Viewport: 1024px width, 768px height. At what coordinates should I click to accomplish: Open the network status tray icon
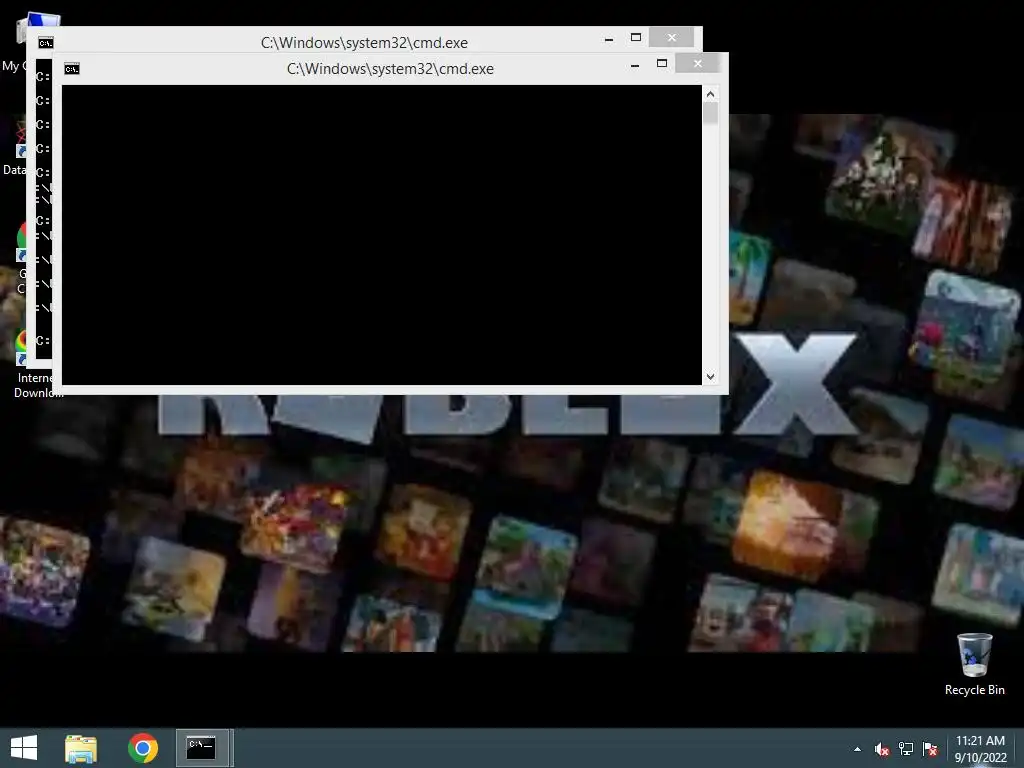(x=906, y=749)
